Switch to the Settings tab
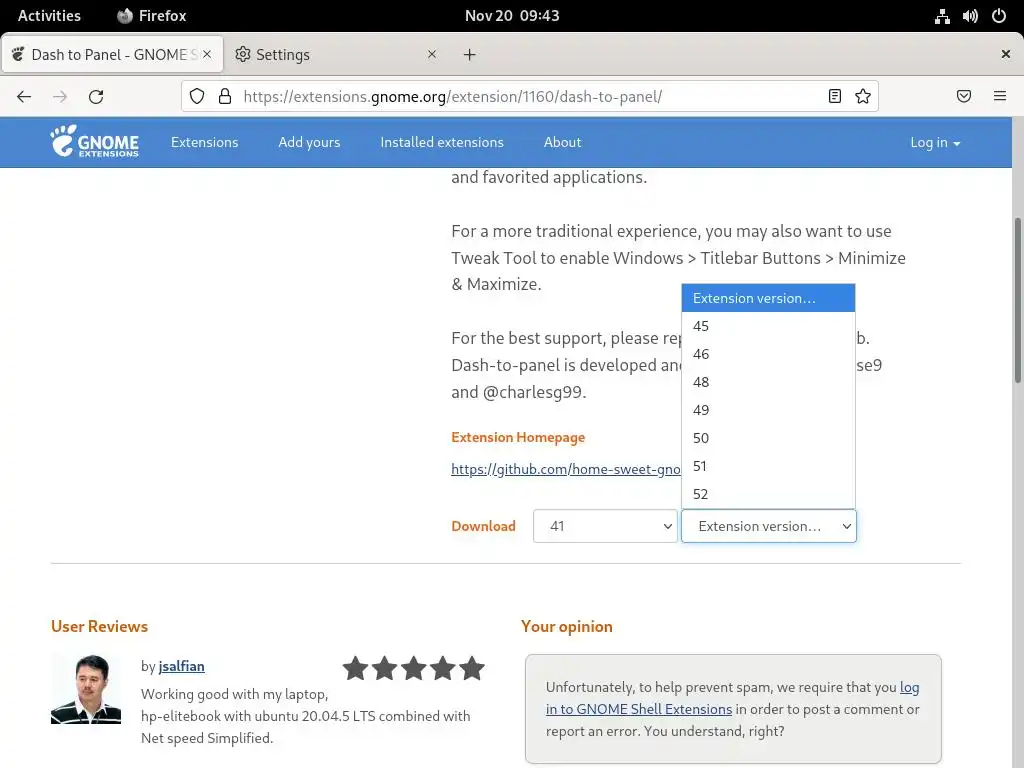The height and width of the screenshot is (768, 1024). click(x=337, y=54)
